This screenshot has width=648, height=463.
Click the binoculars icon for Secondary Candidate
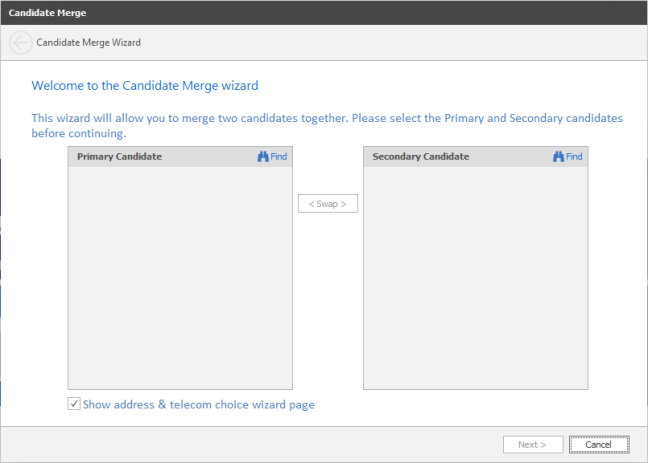coord(558,157)
